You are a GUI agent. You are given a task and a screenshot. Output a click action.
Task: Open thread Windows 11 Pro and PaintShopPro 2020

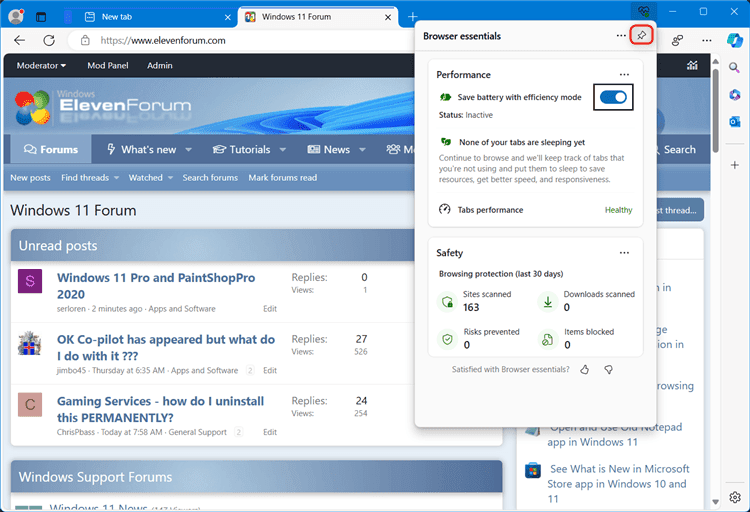156,286
